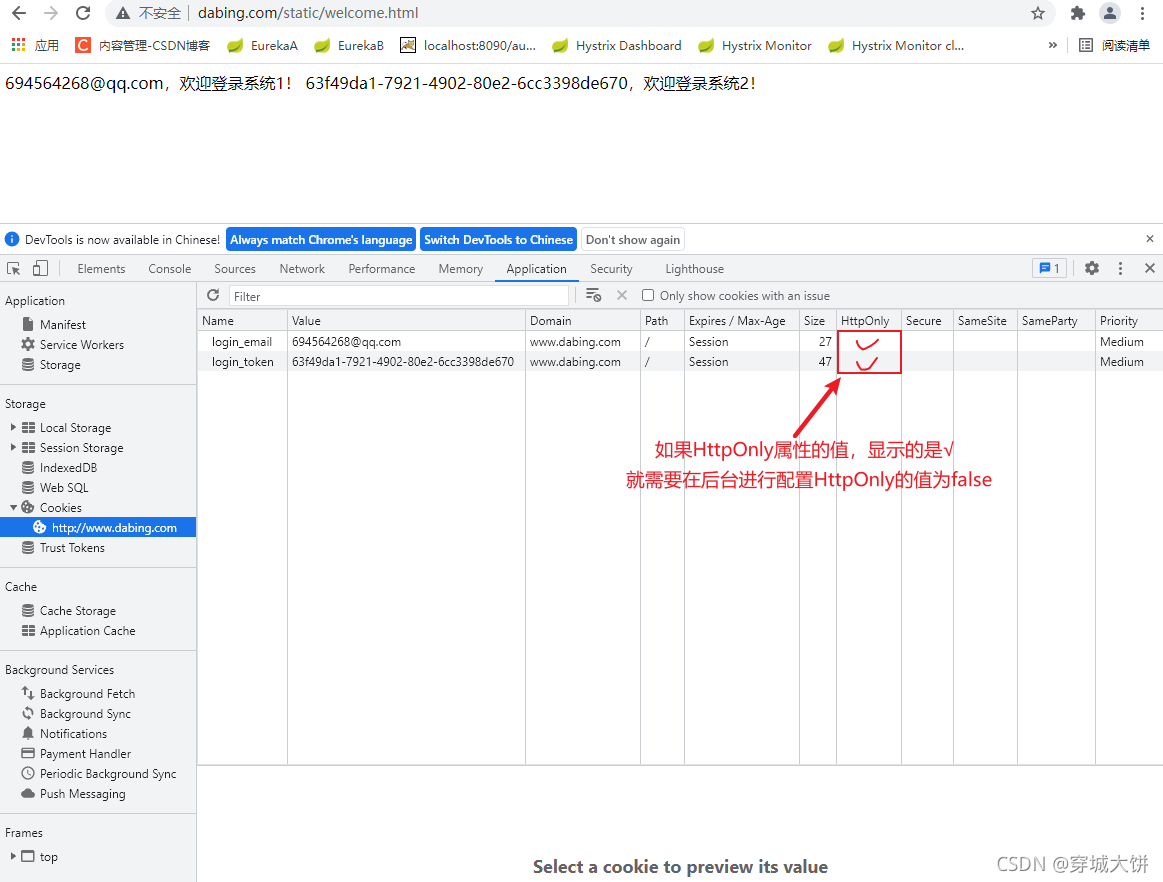Click Switch DevTools to Chinese button
Viewport: 1163px width, 882px height.
click(x=498, y=240)
